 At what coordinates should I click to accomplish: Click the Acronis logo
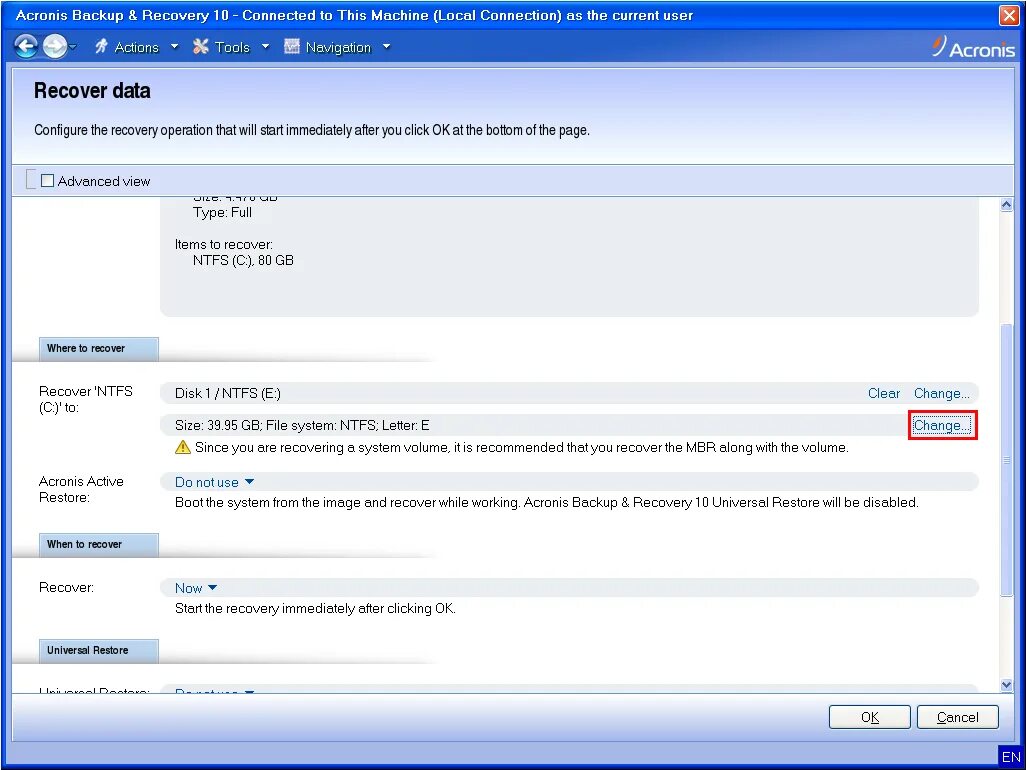point(972,46)
